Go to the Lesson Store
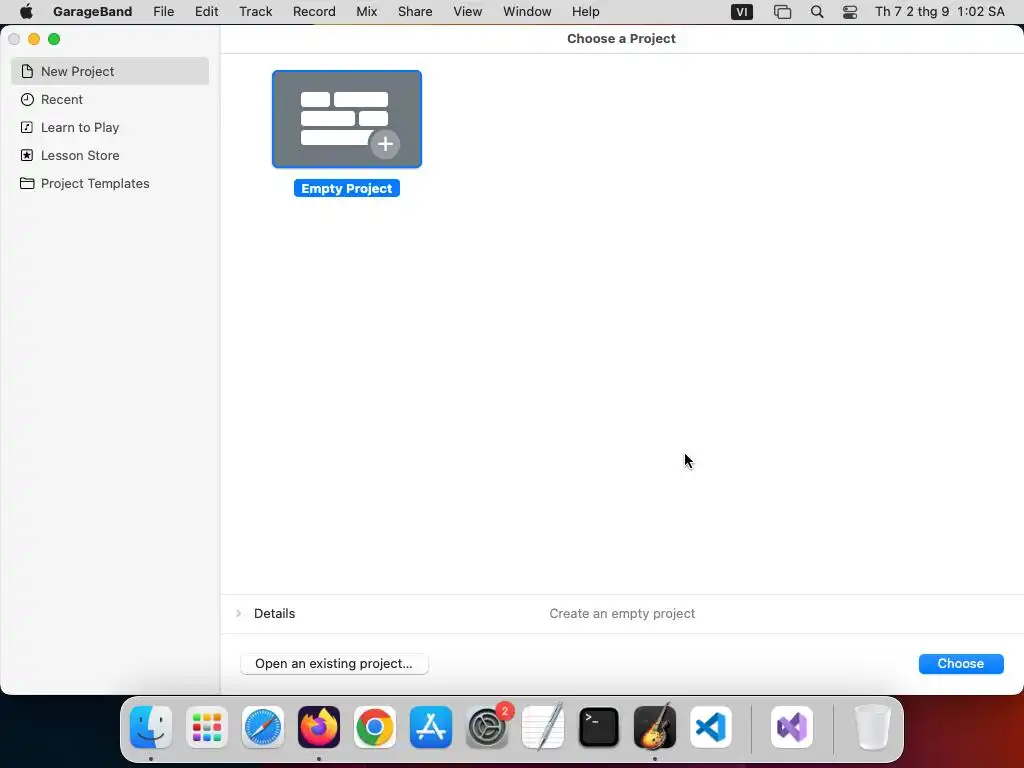The image size is (1024, 768). [110, 155]
